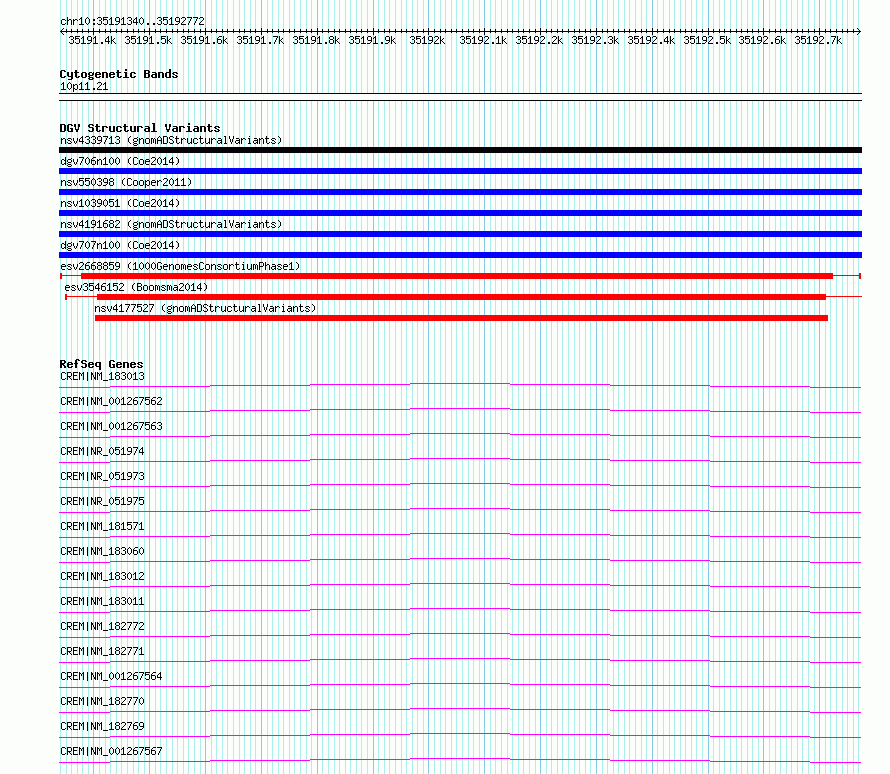Image resolution: width=890 pixels, height=774 pixels.
Task: Click the CREM|NM_183013 transcript label
Action: click(102, 376)
